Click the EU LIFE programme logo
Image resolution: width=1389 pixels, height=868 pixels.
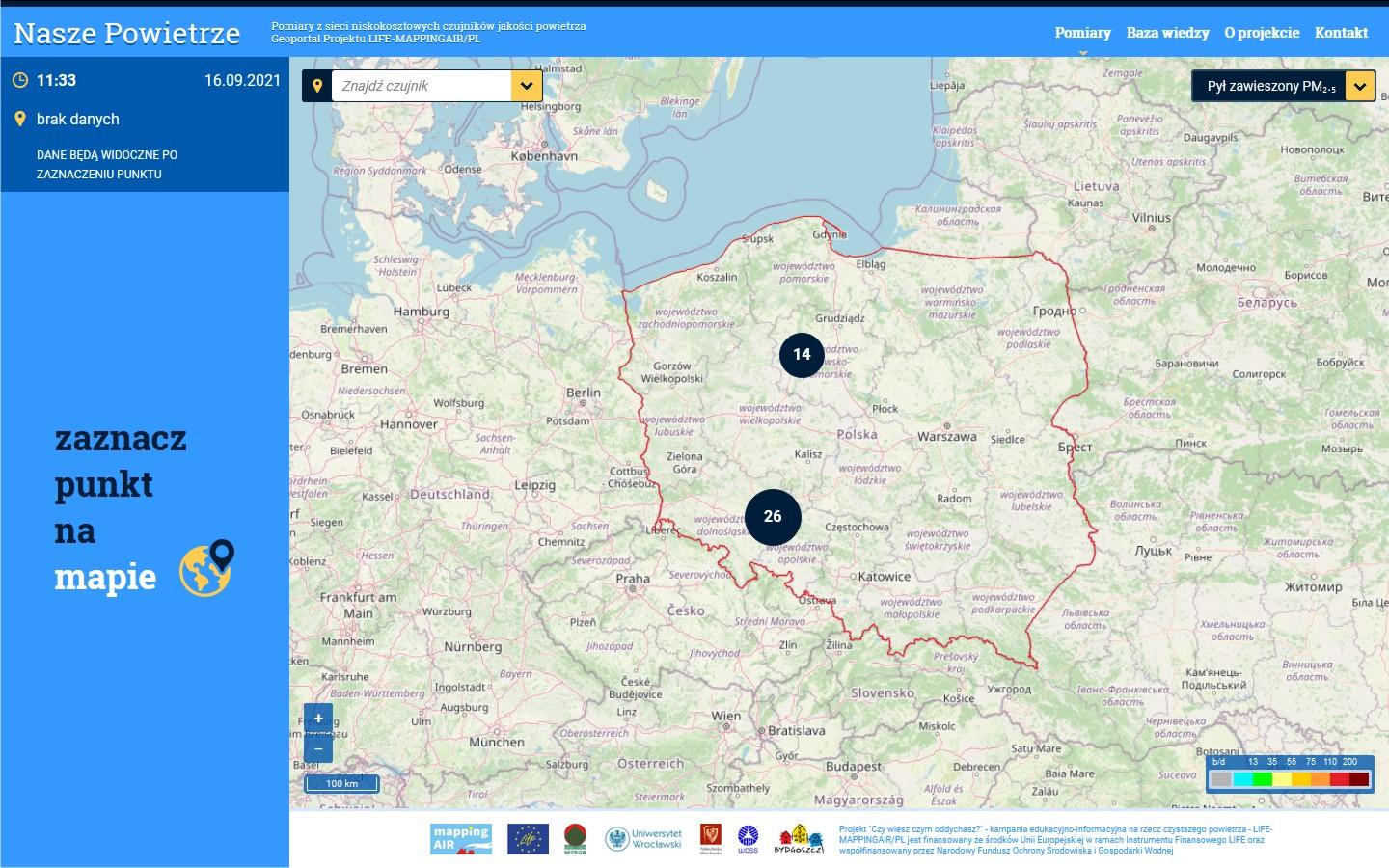(x=526, y=839)
